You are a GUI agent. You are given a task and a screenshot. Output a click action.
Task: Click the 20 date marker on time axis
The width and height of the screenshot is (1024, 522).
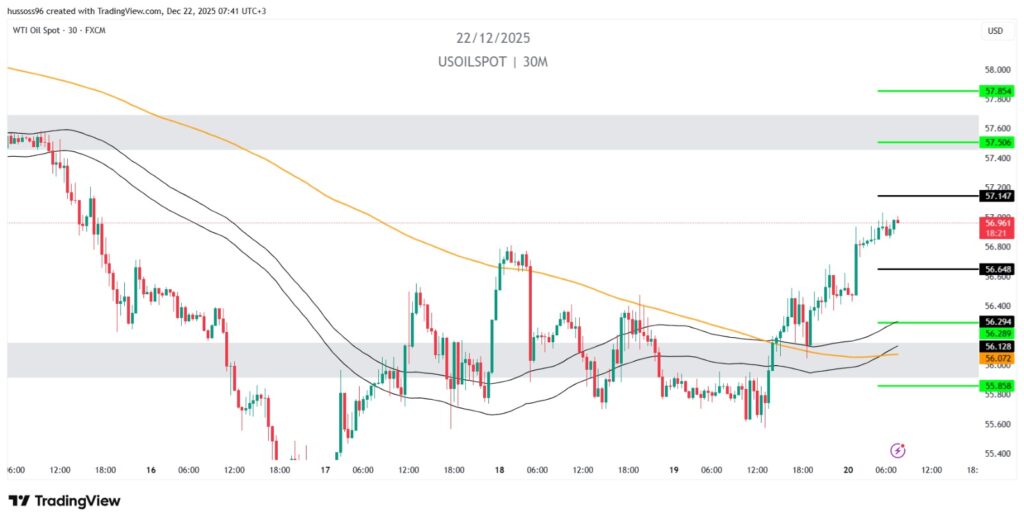click(848, 468)
